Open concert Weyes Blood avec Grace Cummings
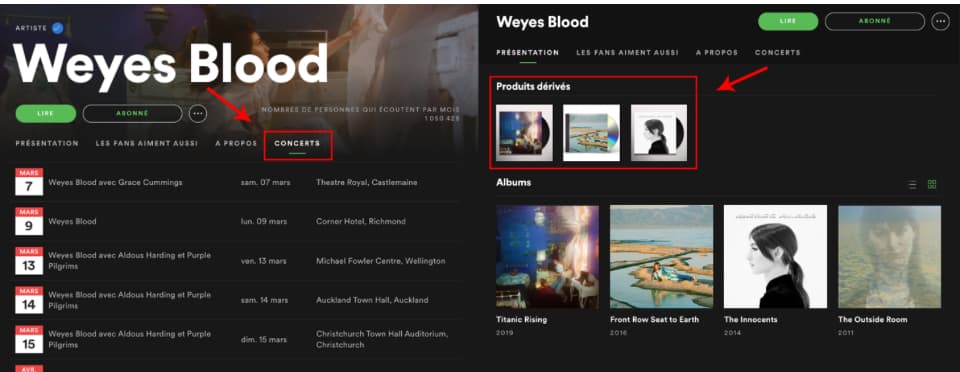Screen dimensions: 960x372 click(x=115, y=182)
